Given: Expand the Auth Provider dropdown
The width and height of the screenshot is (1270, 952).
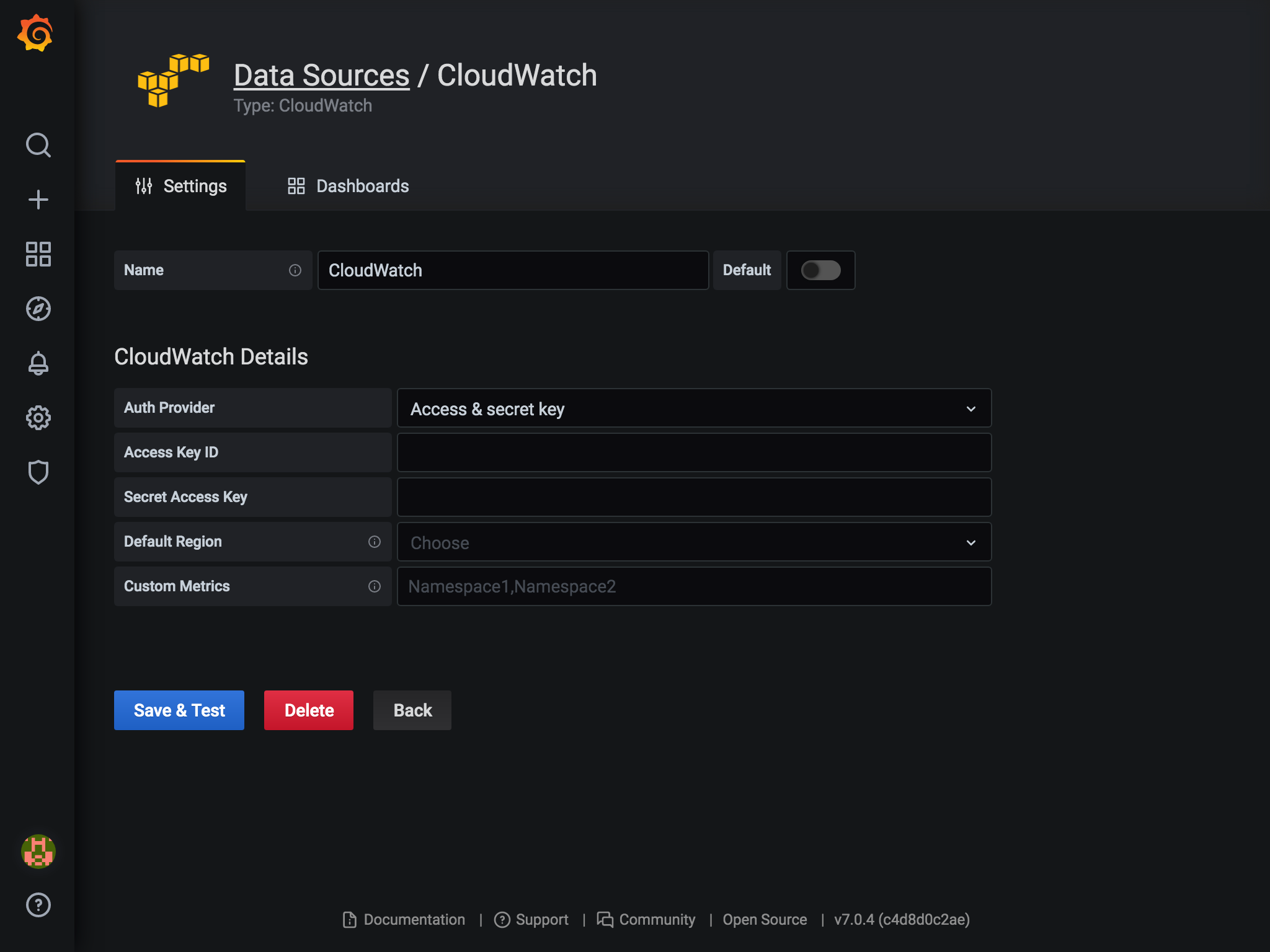Looking at the screenshot, I should click(693, 408).
